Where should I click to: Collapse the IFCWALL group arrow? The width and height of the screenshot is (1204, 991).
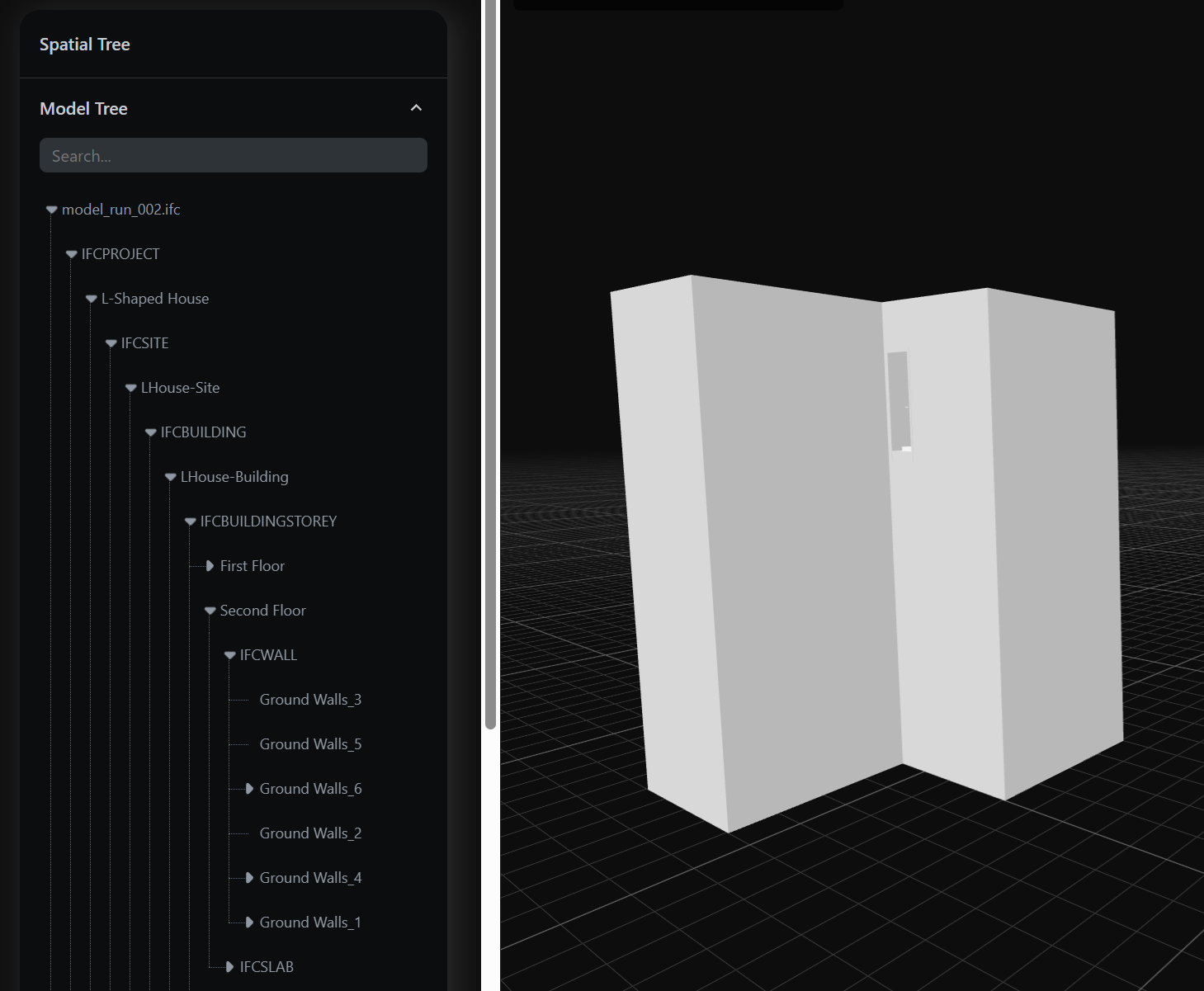pos(230,655)
